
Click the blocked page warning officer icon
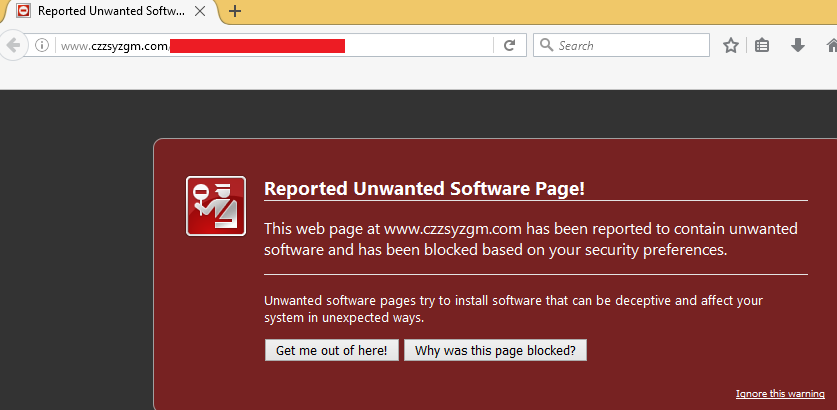[x=215, y=206]
